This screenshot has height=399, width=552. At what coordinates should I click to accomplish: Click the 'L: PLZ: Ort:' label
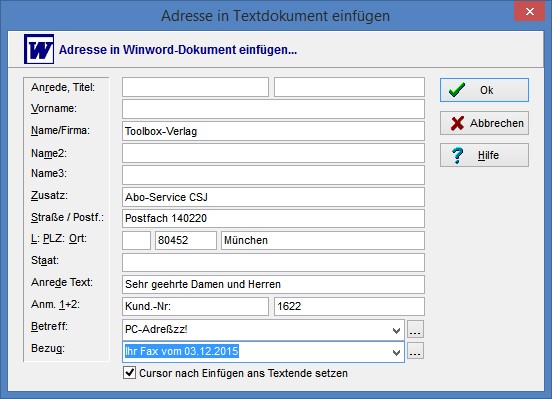(x=59, y=239)
